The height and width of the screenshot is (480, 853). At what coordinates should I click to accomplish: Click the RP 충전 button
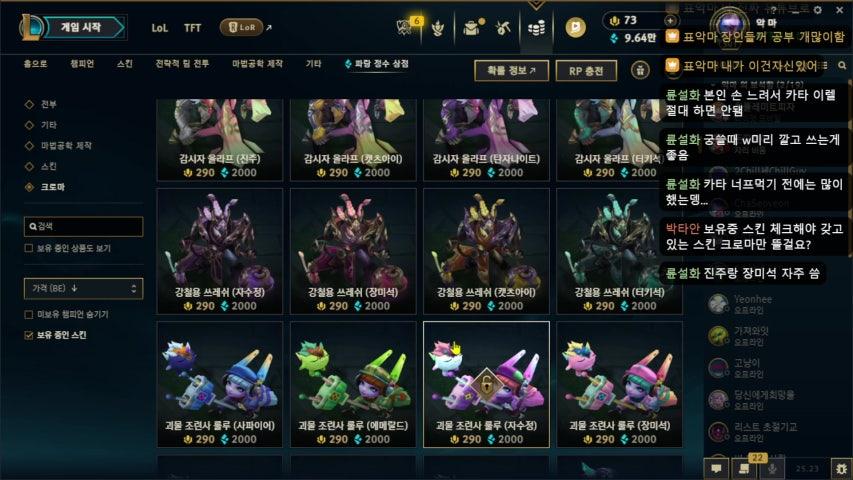[586, 71]
